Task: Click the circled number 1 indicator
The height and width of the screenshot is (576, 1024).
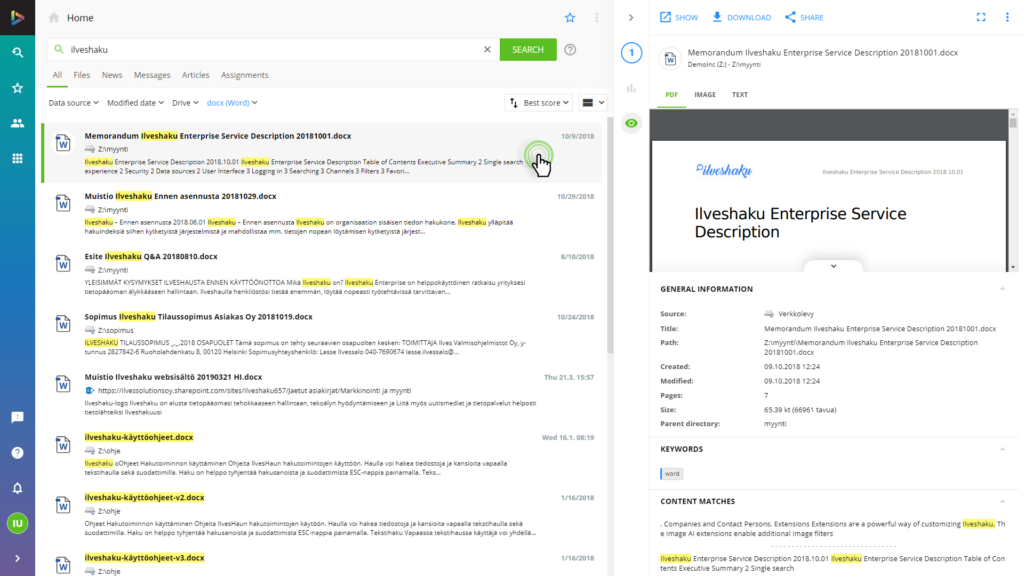Action: pos(631,53)
